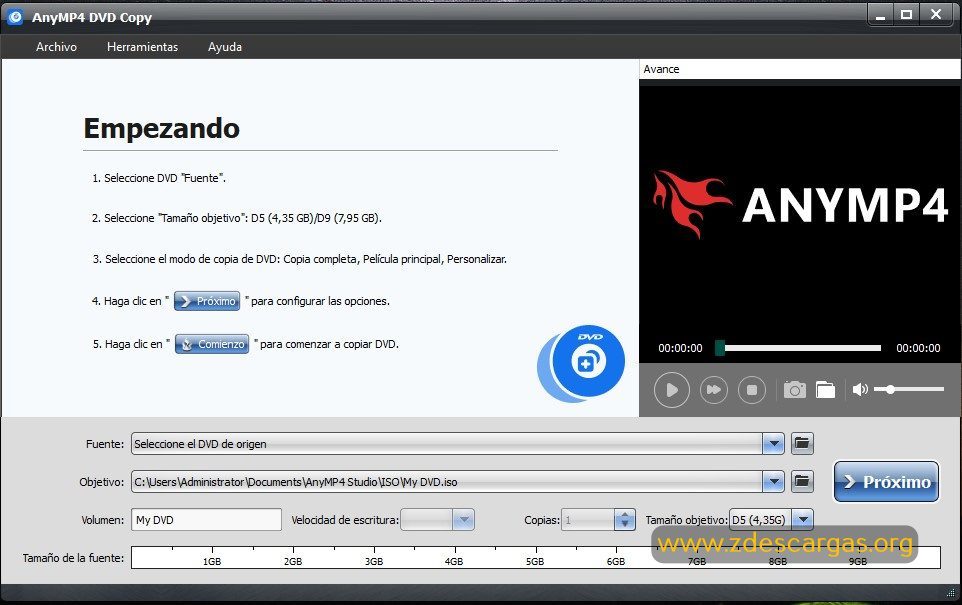Viewport: 962px width, 605px height.
Task: Click the 'Avance' preview panel label
Action: tap(661, 69)
